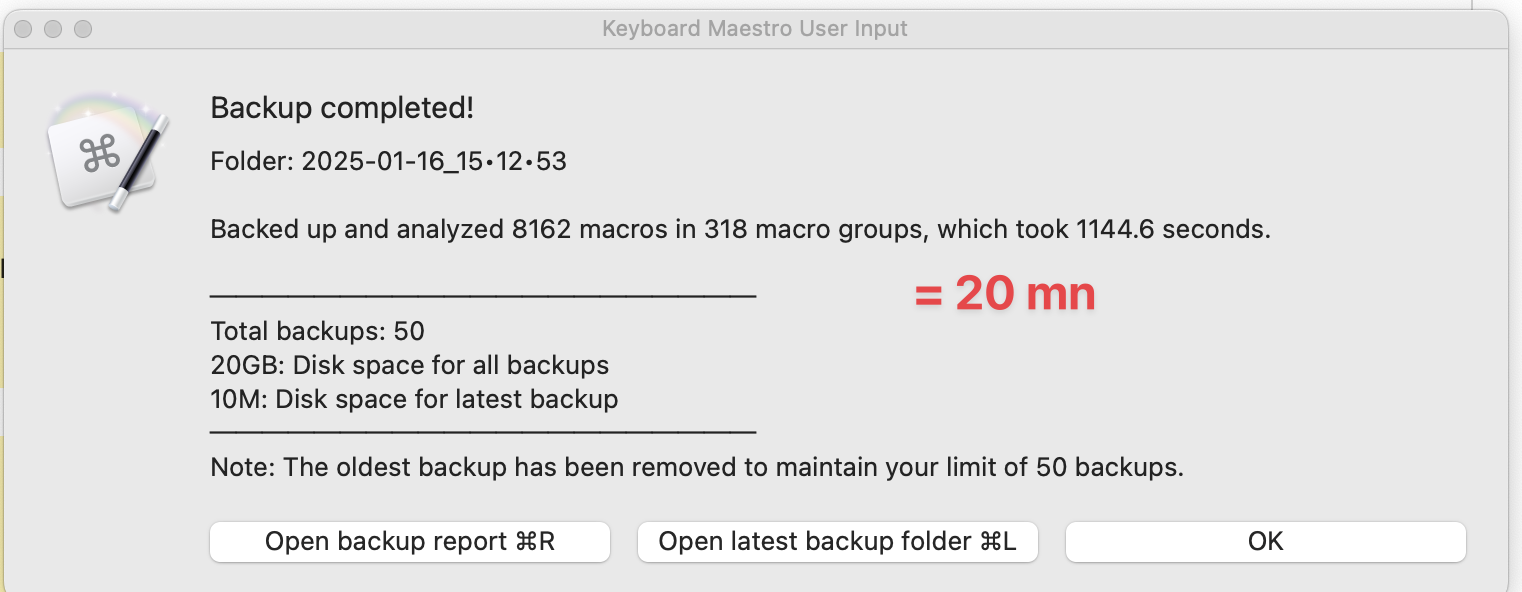1522x592 pixels.
Task: Click the Keyboard Maestro User Input title
Action: (755, 29)
